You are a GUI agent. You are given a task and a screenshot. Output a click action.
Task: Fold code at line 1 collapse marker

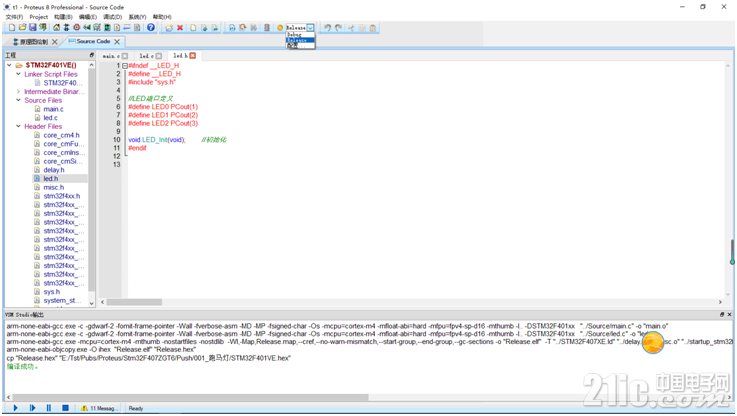125,66
